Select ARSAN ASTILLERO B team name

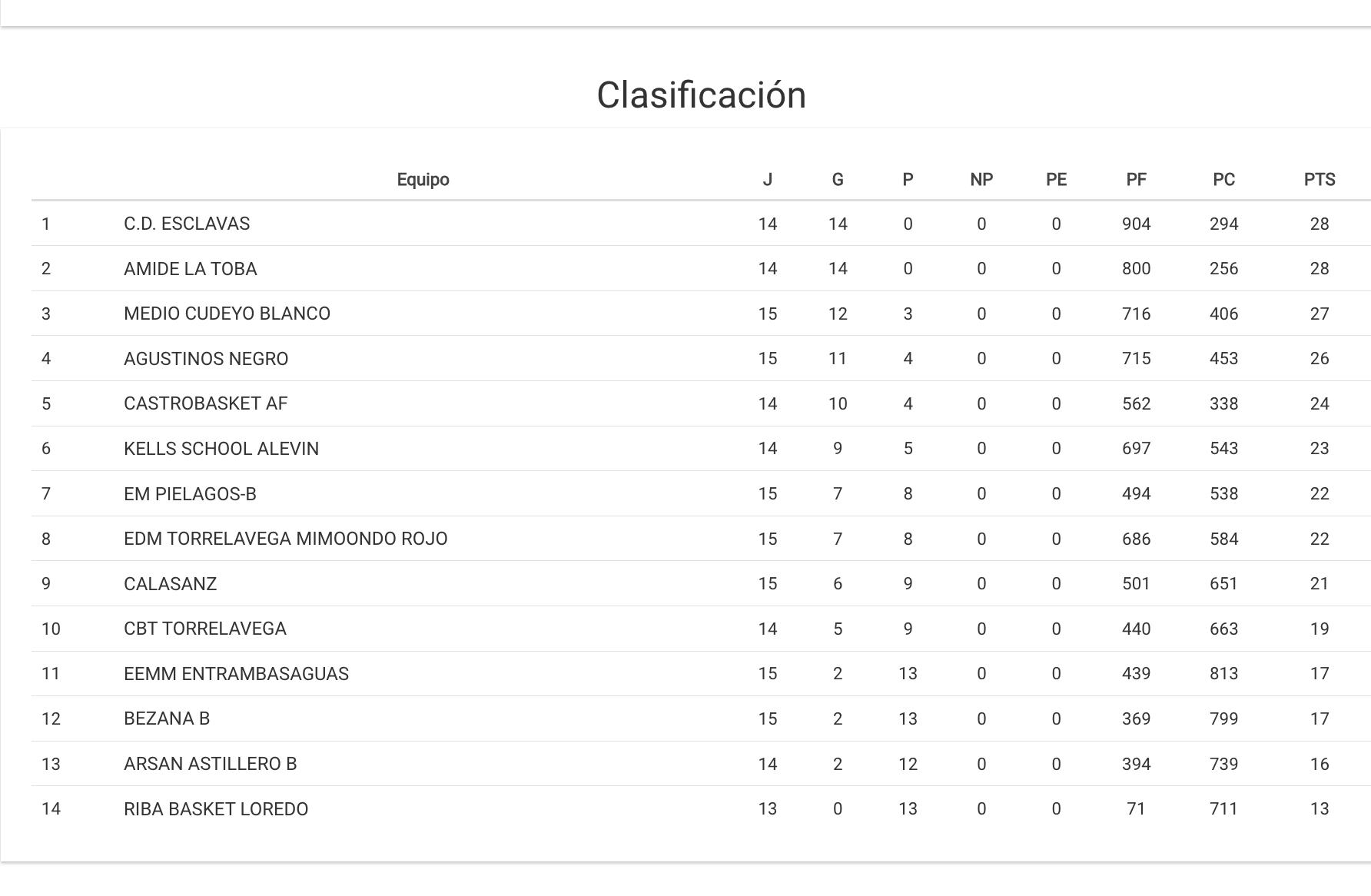point(210,764)
